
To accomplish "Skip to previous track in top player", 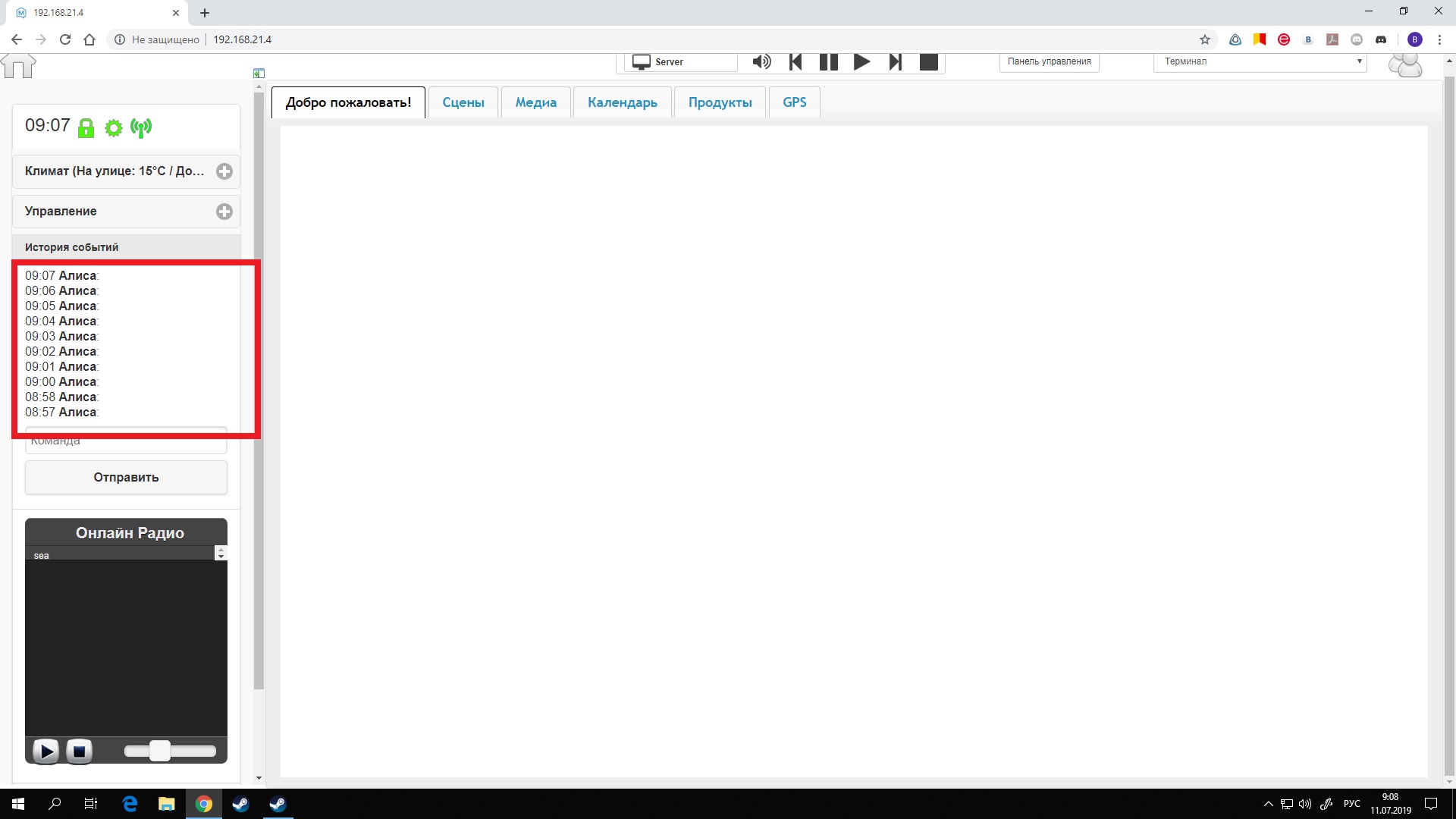I will point(795,62).
